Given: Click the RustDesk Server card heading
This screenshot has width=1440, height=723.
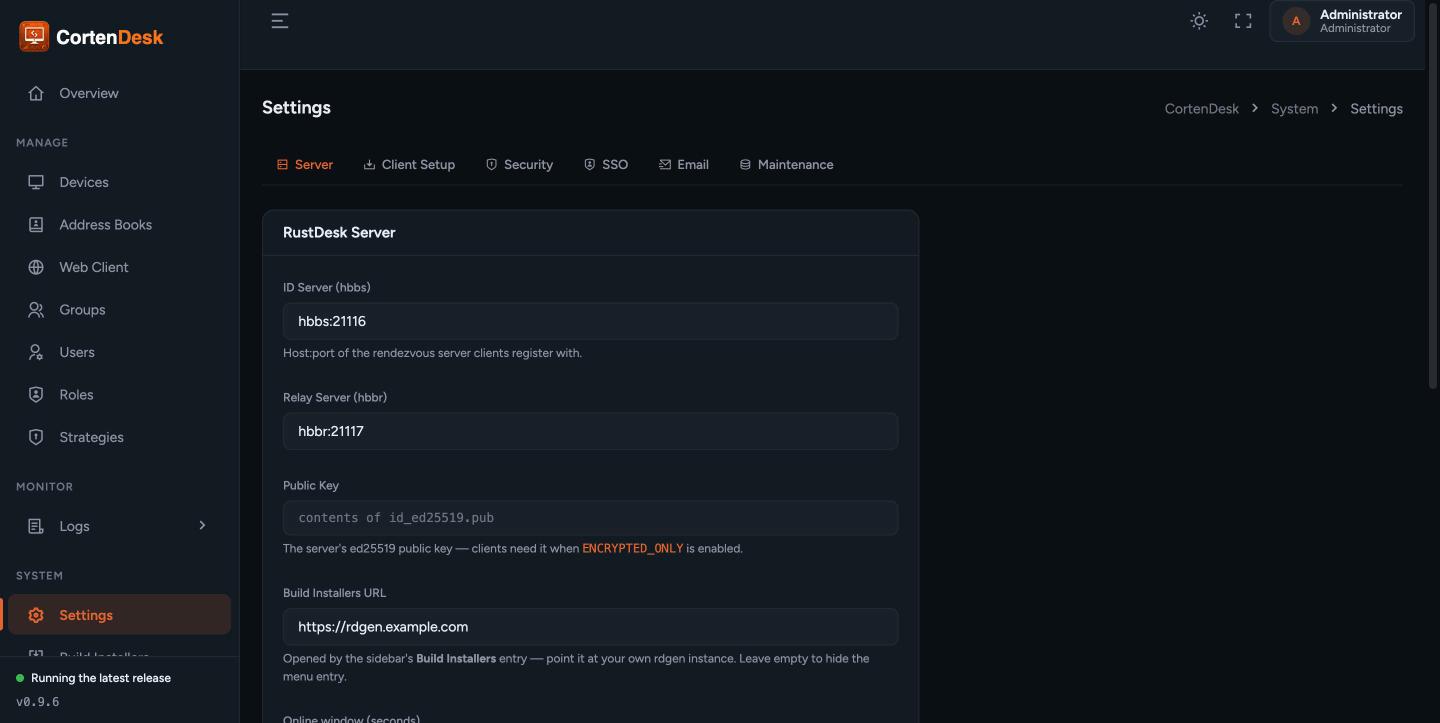Looking at the screenshot, I should coord(339,232).
